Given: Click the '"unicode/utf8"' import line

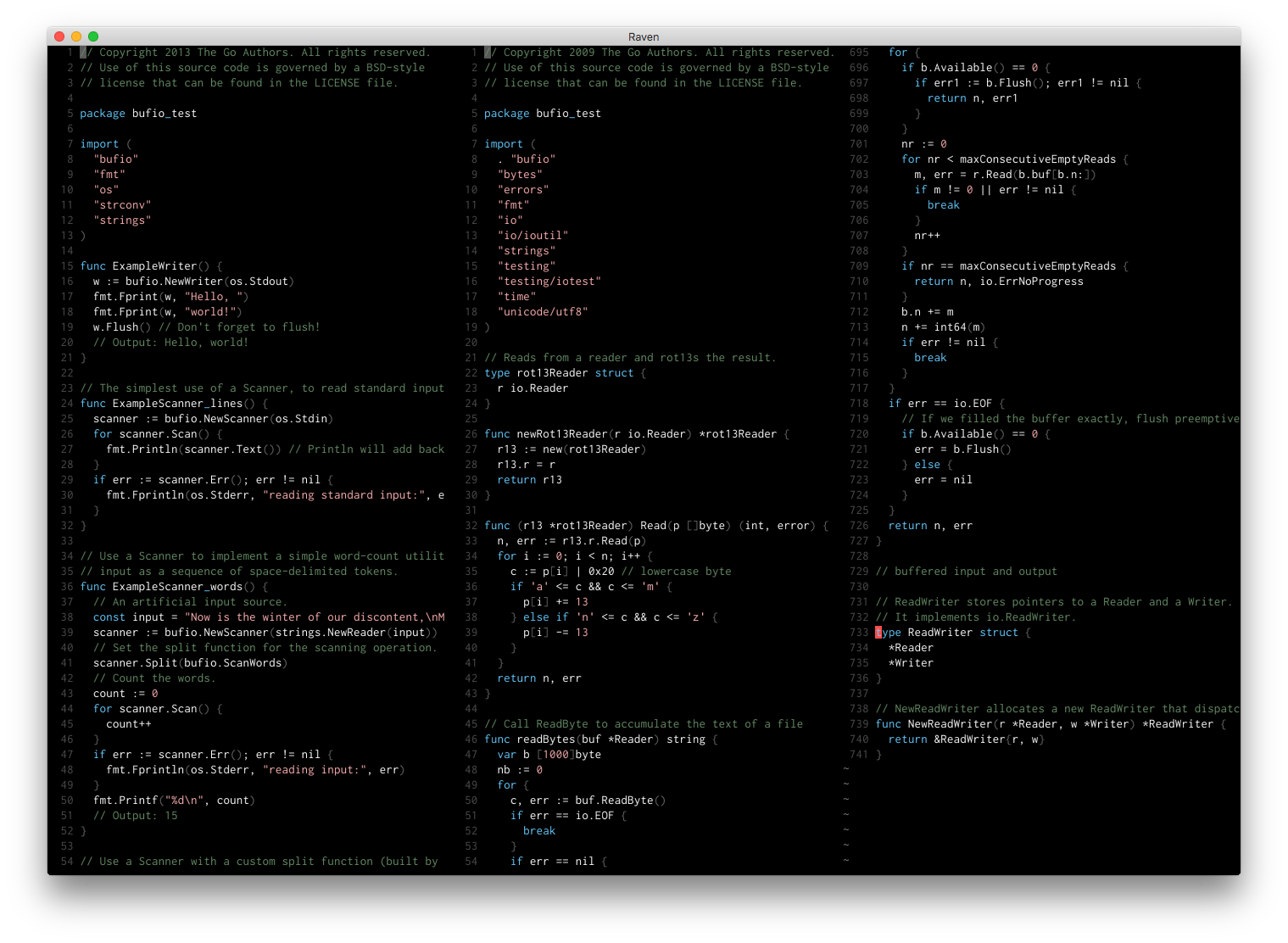Looking at the screenshot, I should pyautogui.click(x=543, y=312).
